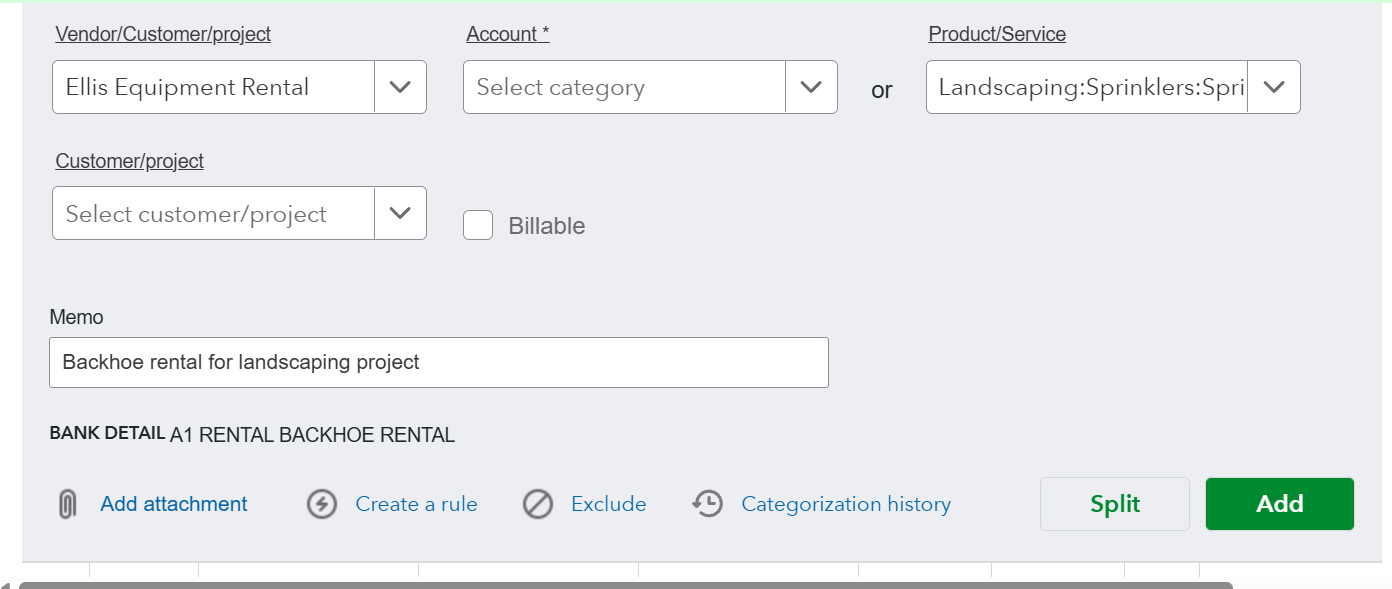Click the Add attachment link
This screenshot has height=589, width=1392.
(174, 504)
